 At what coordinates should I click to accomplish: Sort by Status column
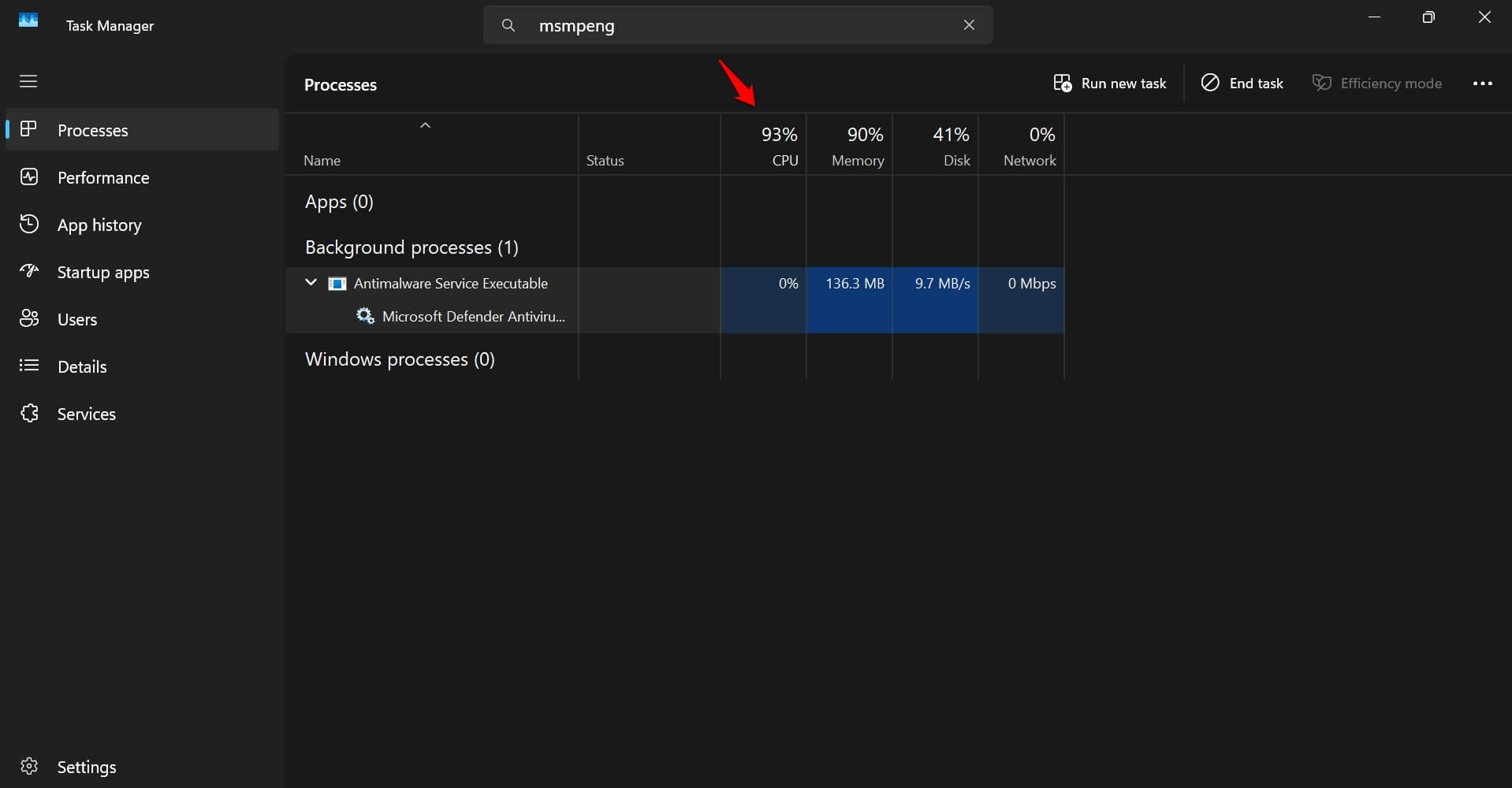pyautogui.click(x=650, y=145)
